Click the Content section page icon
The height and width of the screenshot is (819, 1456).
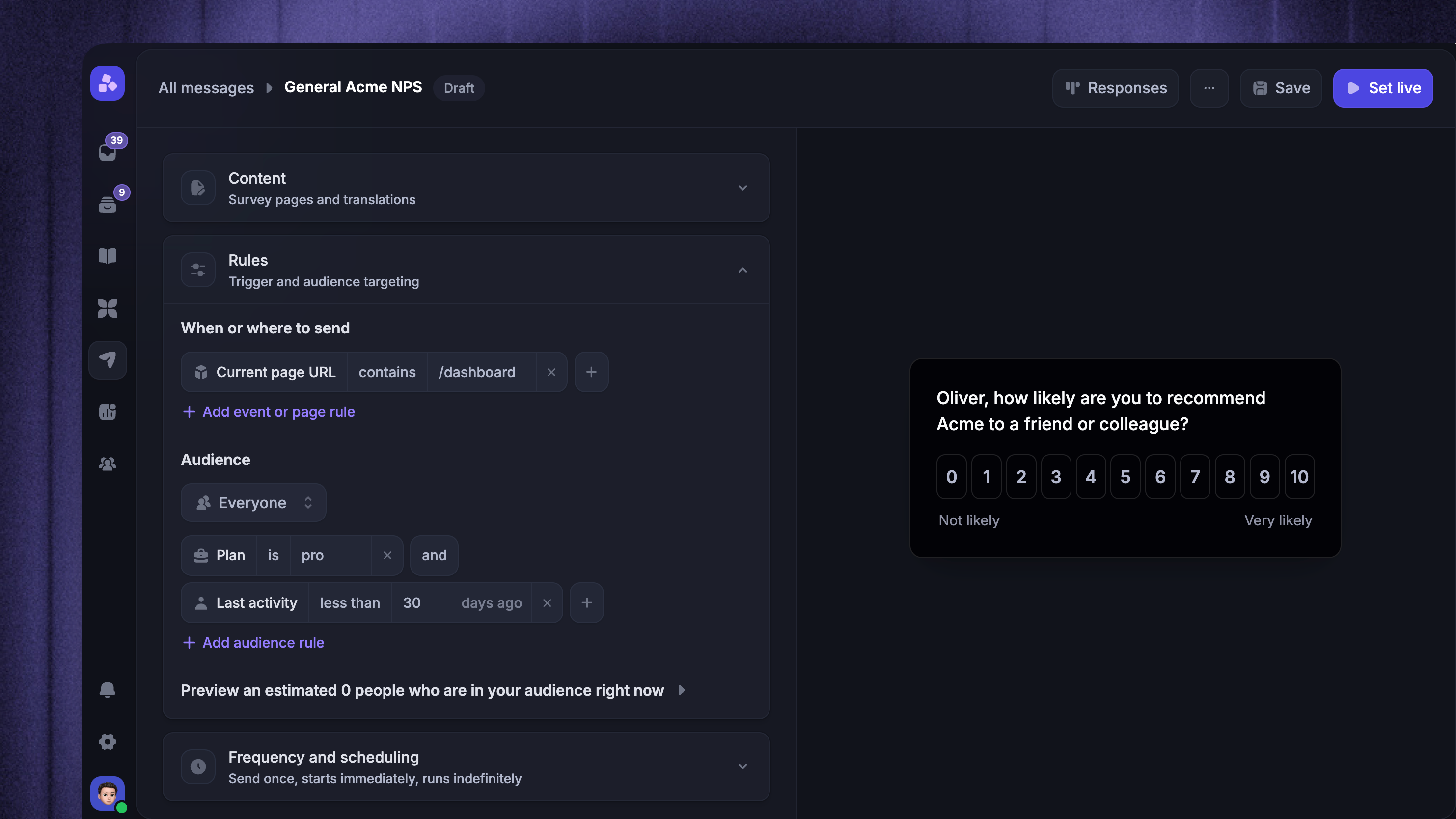(198, 188)
